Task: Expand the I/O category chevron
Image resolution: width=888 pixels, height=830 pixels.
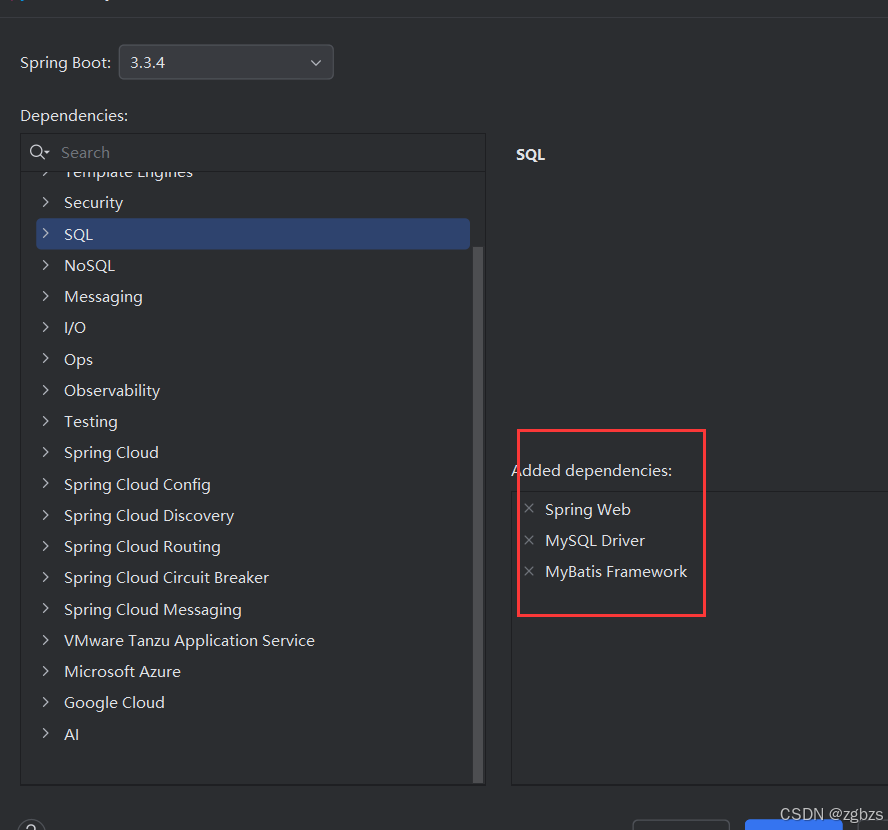Action: pos(46,327)
